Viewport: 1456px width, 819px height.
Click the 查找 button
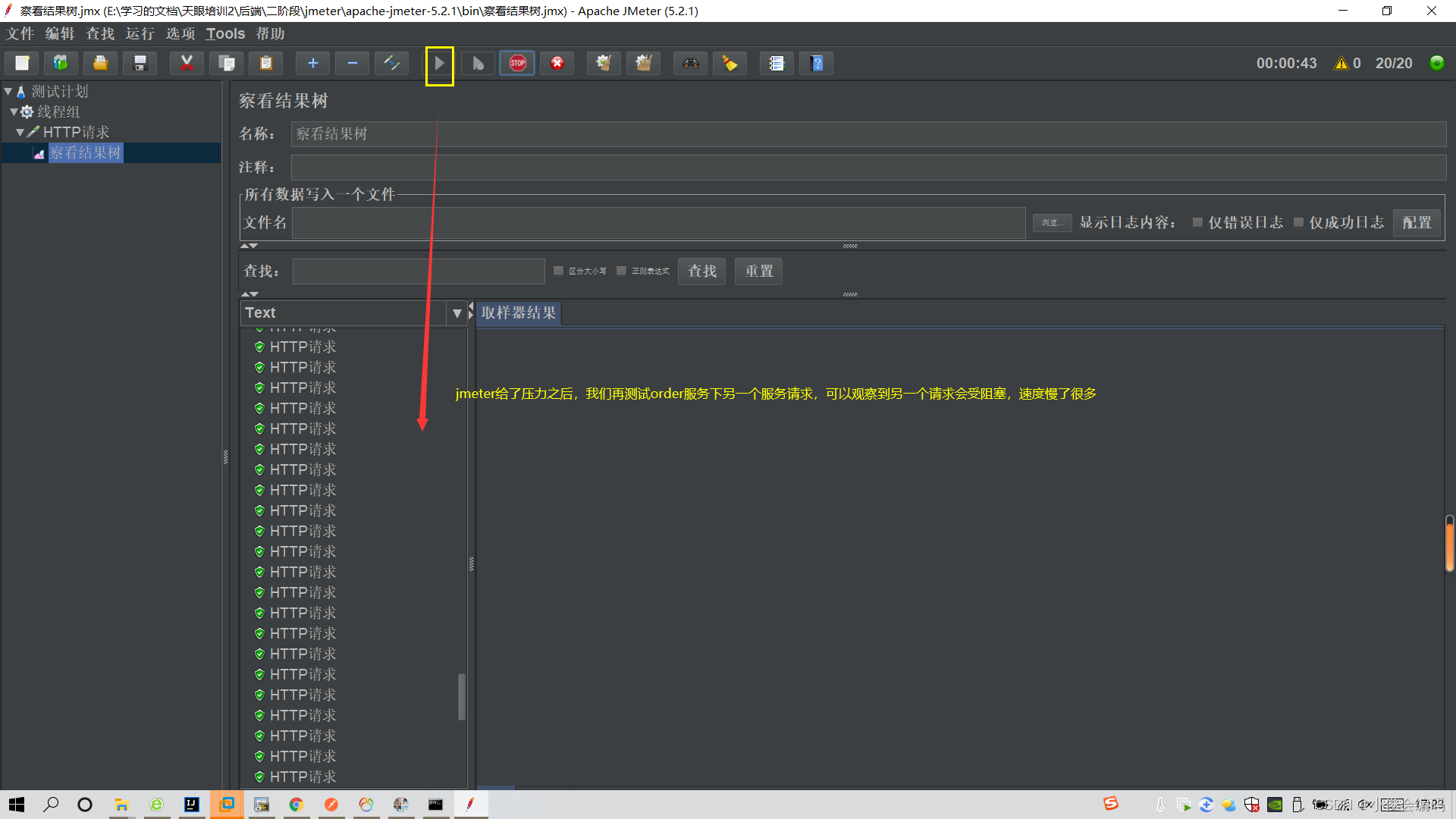click(x=701, y=271)
